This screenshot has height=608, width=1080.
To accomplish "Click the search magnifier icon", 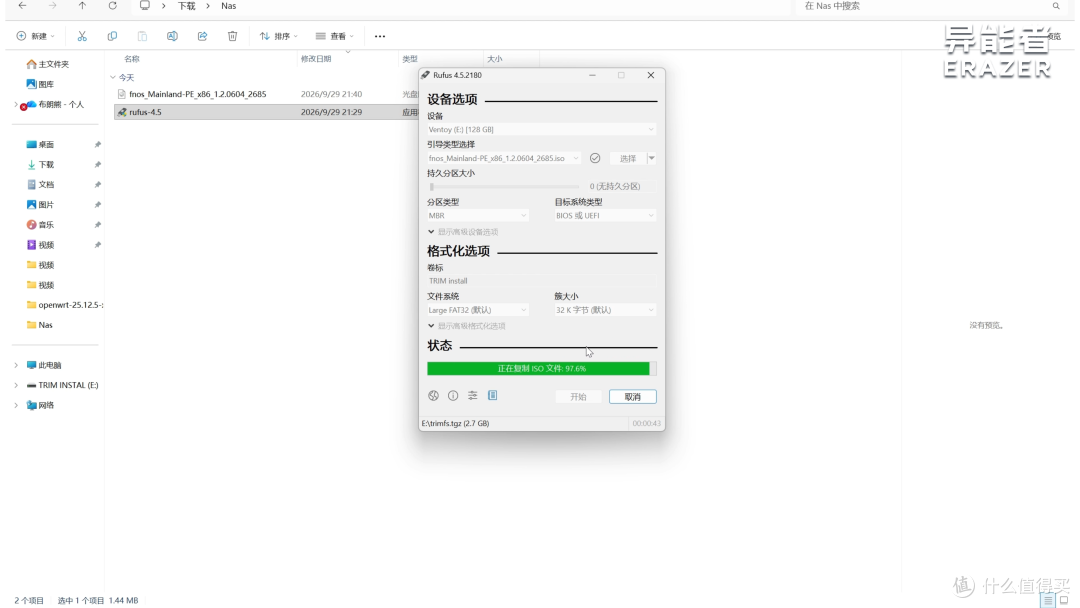I will pyautogui.click(x=1056, y=6).
